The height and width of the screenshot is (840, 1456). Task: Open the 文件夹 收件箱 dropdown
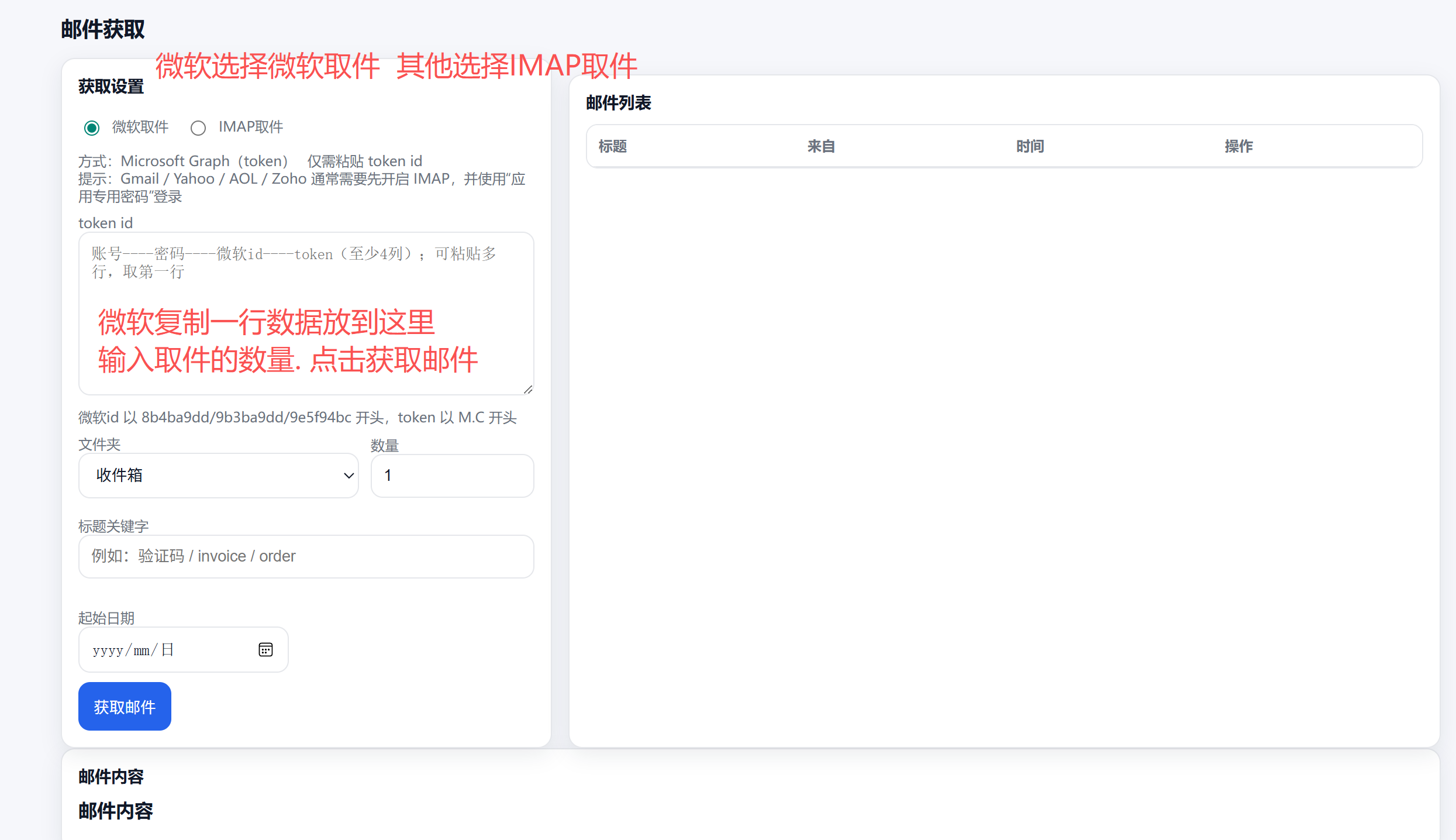(218, 476)
